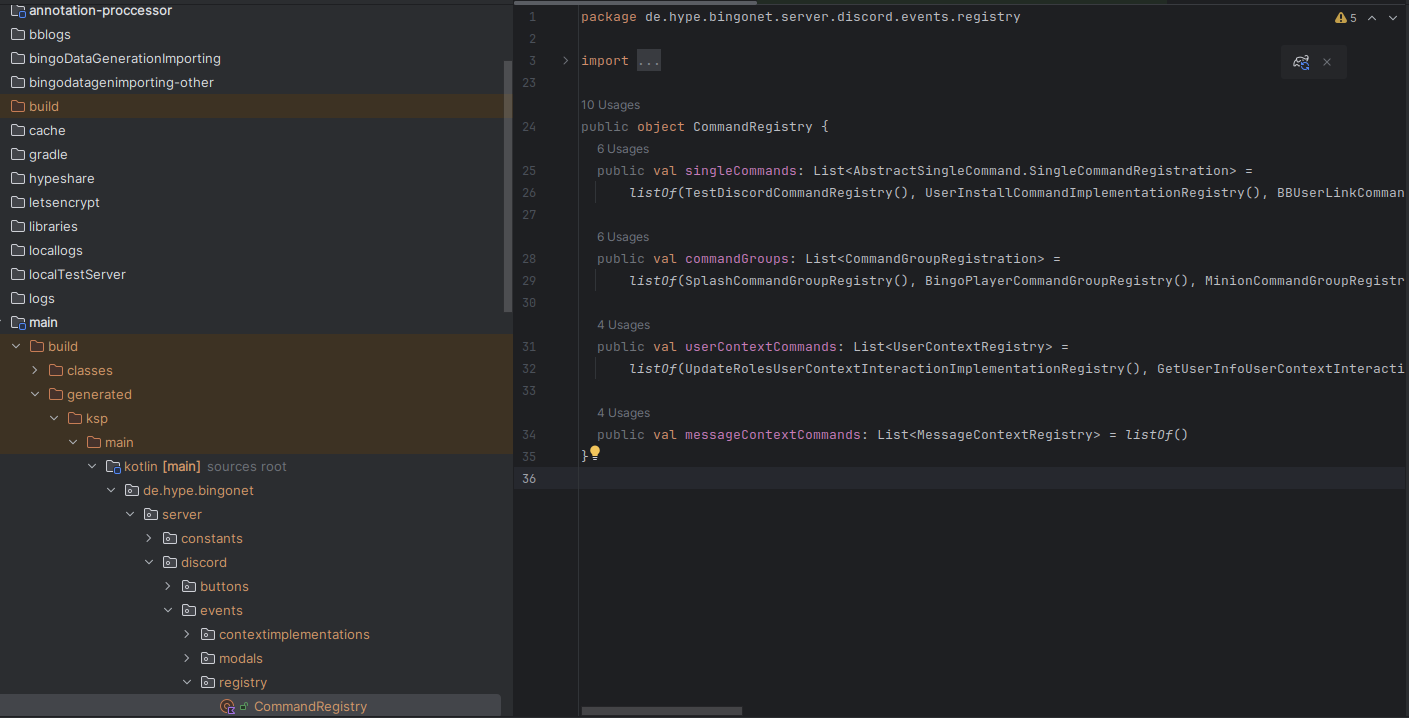Click the kotlin sources root folder icon
The image size is (1409, 718).
pyautogui.click(x=113, y=466)
